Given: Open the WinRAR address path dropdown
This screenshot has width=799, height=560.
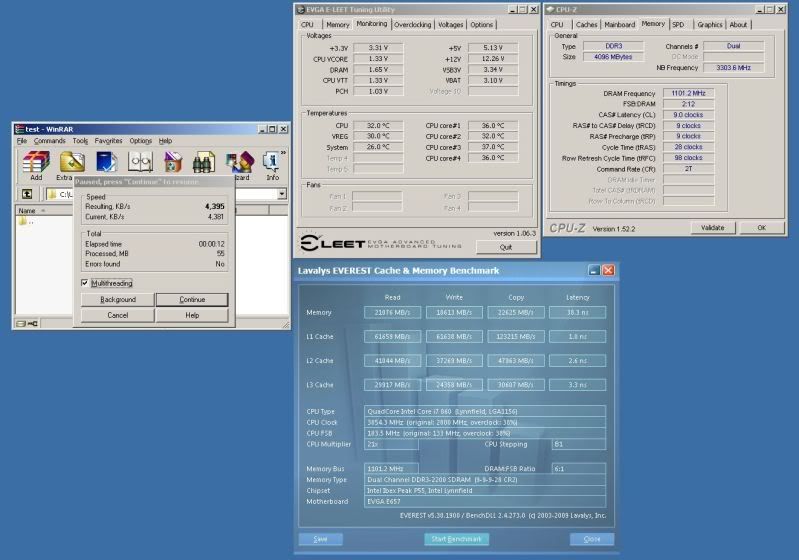Looking at the screenshot, I should (x=282, y=194).
